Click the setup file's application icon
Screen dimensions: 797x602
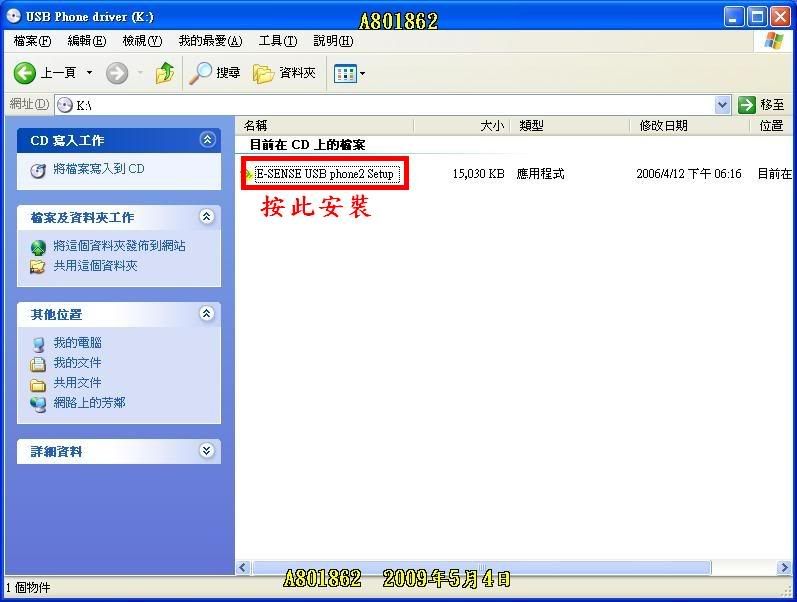pos(249,174)
